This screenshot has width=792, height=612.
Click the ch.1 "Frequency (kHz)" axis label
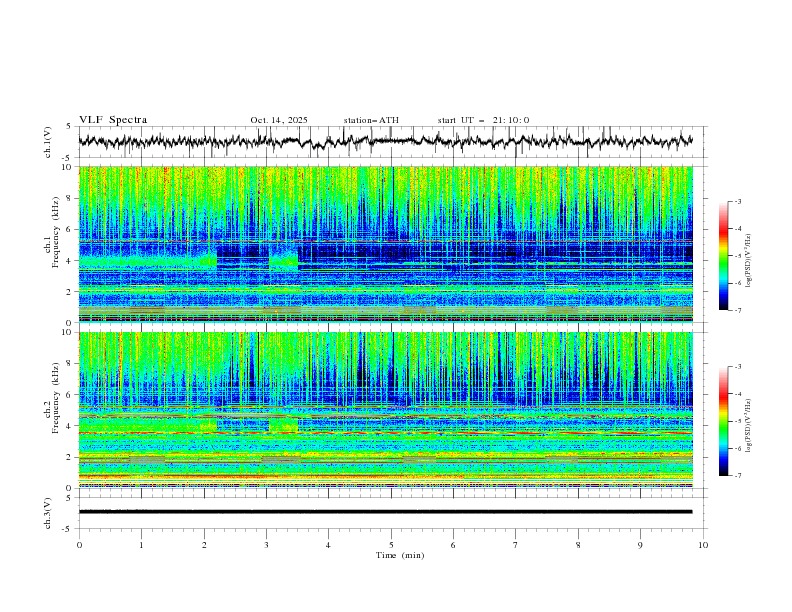pyautogui.click(x=56, y=233)
